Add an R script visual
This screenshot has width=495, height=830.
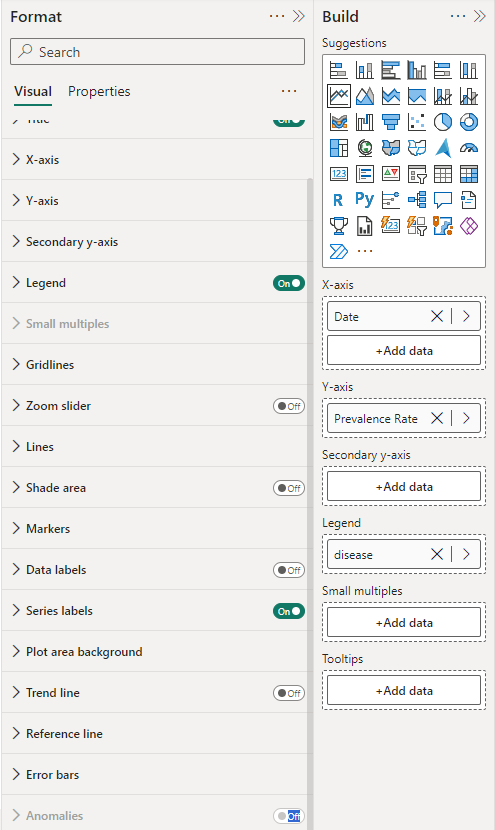[x=338, y=200]
